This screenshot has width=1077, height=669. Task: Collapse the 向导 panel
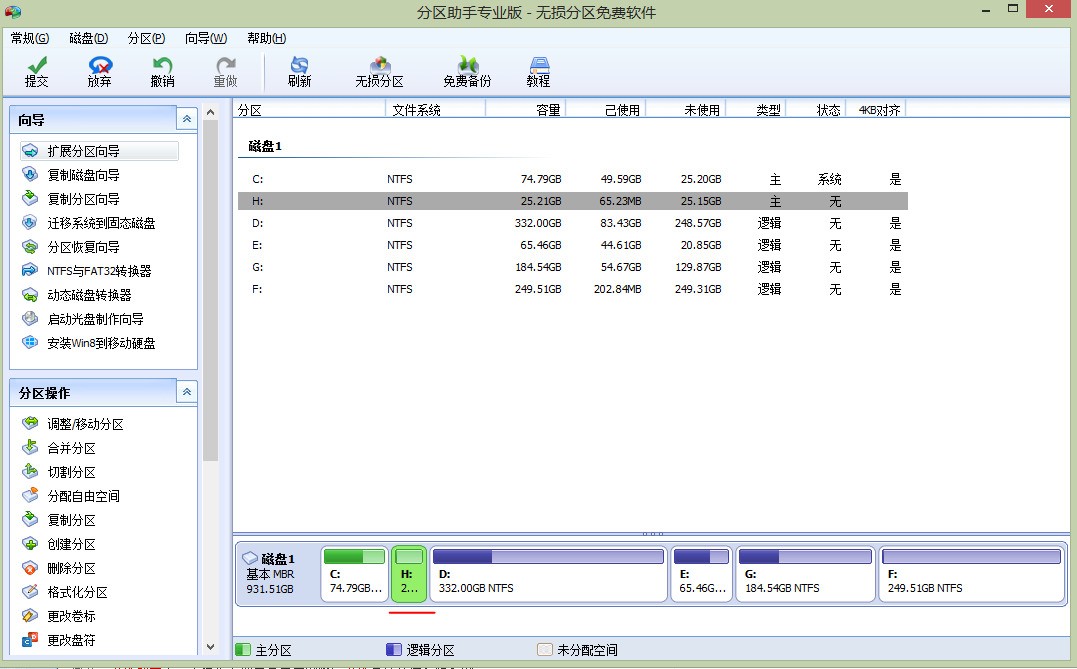(x=186, y=119)
